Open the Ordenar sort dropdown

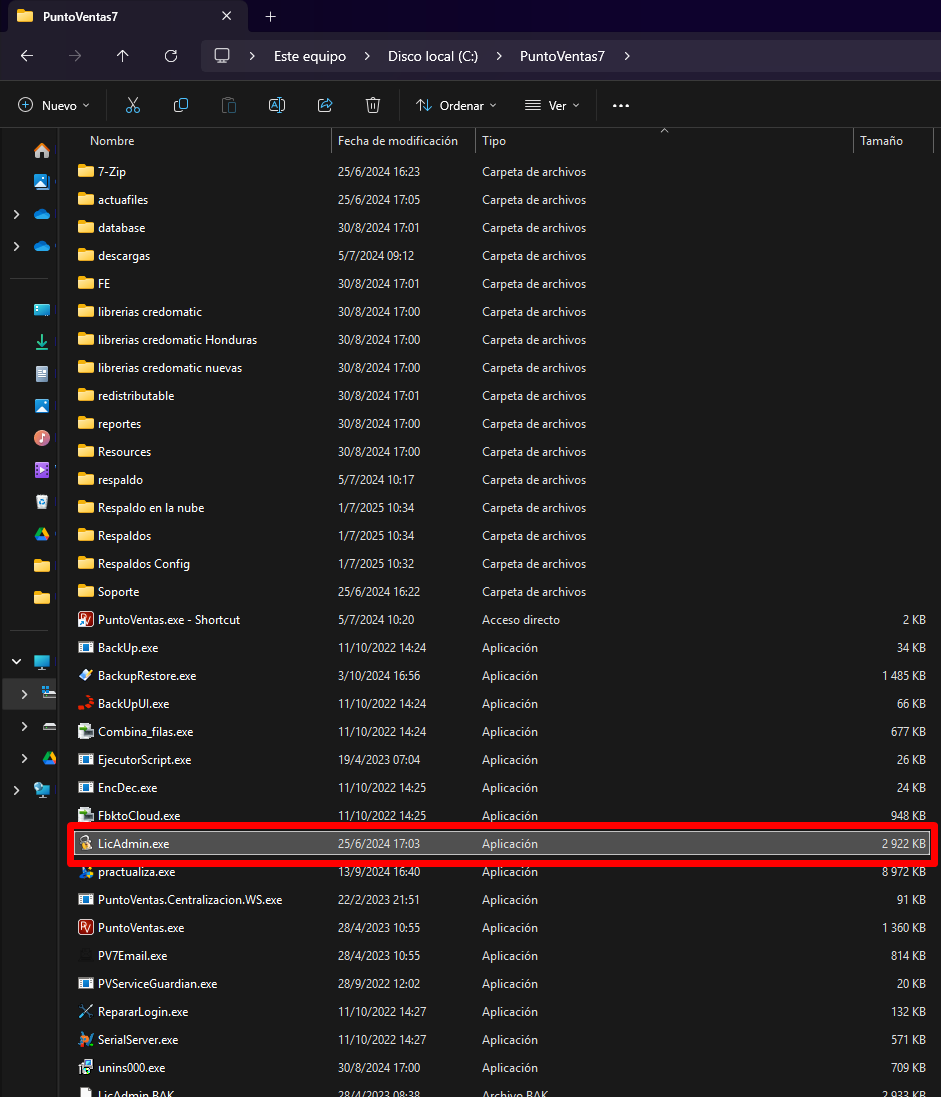[x=456, y=106]
